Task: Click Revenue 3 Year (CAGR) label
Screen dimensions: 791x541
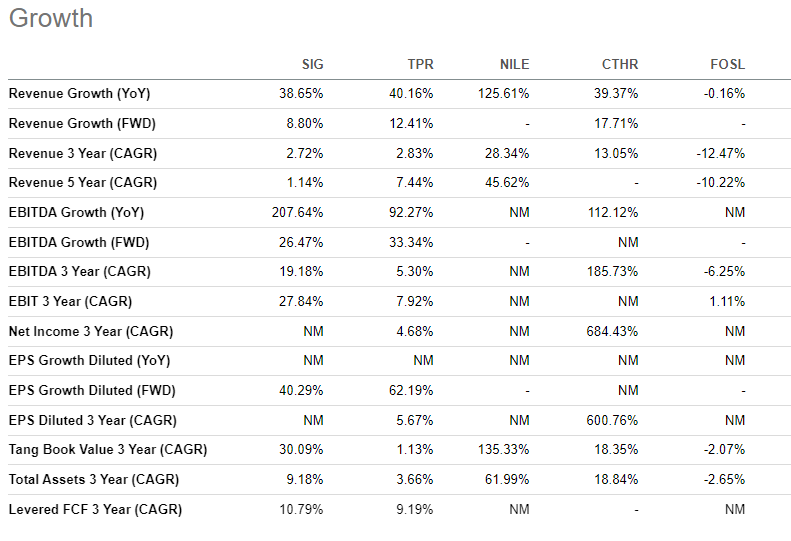Action: pos(83,154)
